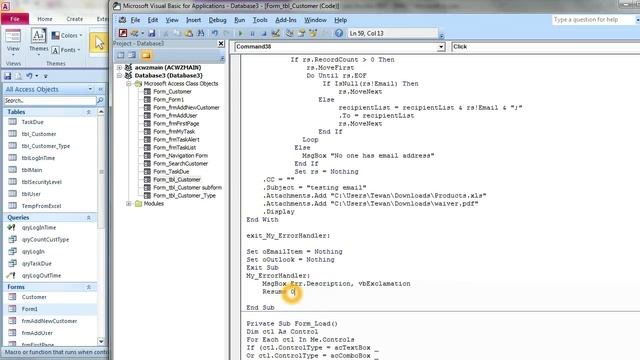Viewport: 640px width, 360px height.
Task: Open the Tools menu
Action: point(260,20)
